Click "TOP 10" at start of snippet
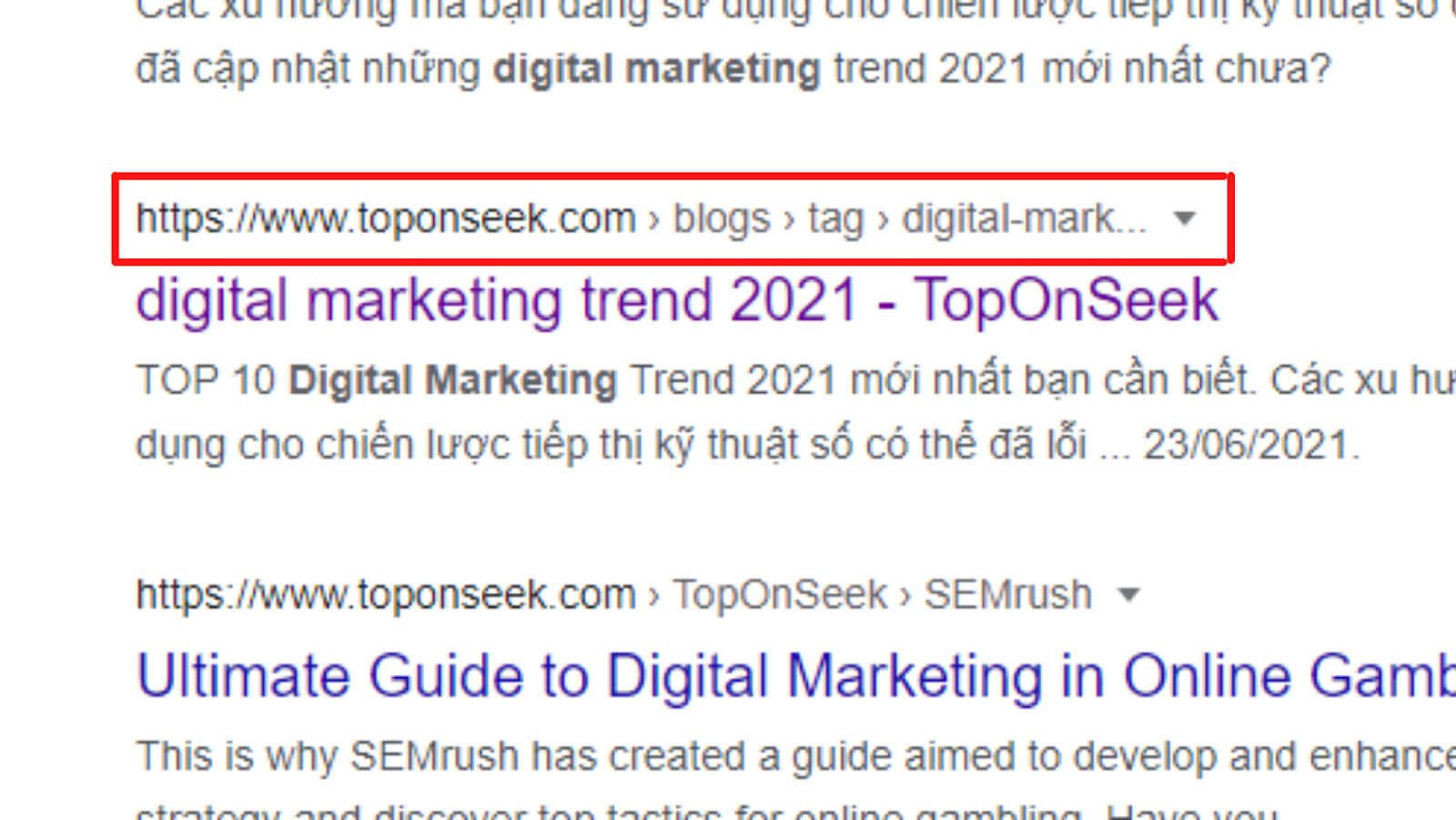The image size is (1456, 820). click(206, 380)
